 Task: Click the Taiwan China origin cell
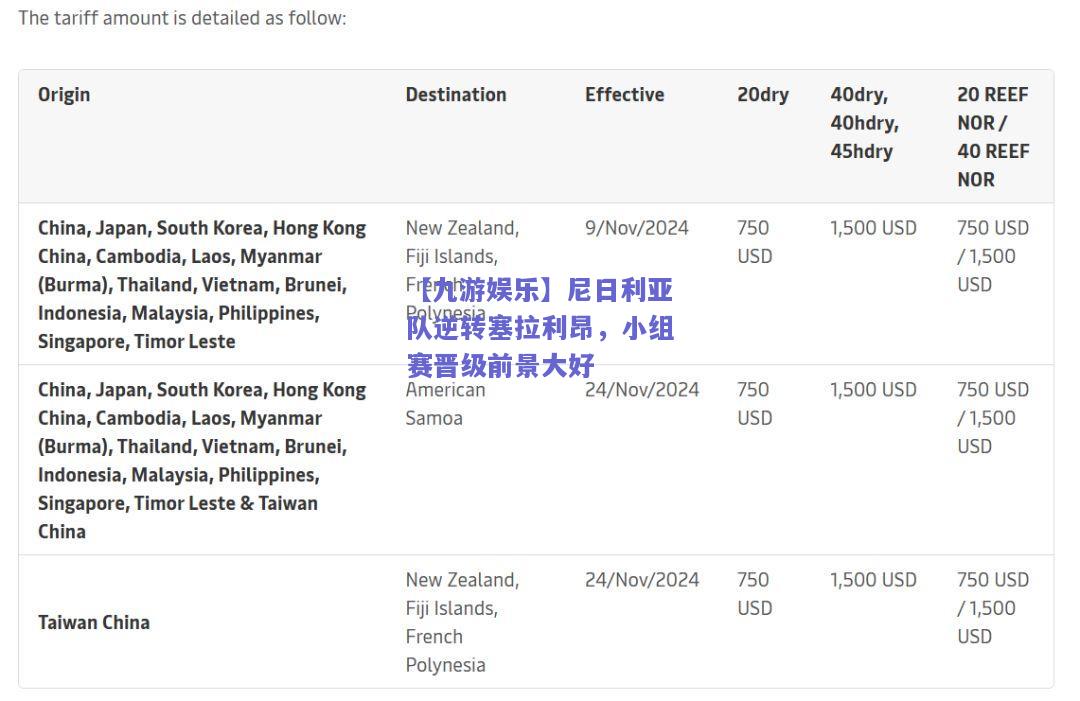click(x=94, y=622)
